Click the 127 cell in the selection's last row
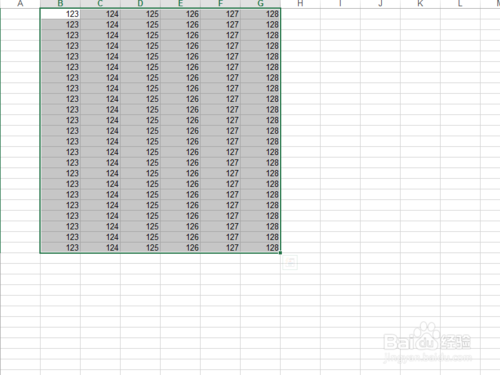Screen dimensions: 500x375 click(220, 248)
